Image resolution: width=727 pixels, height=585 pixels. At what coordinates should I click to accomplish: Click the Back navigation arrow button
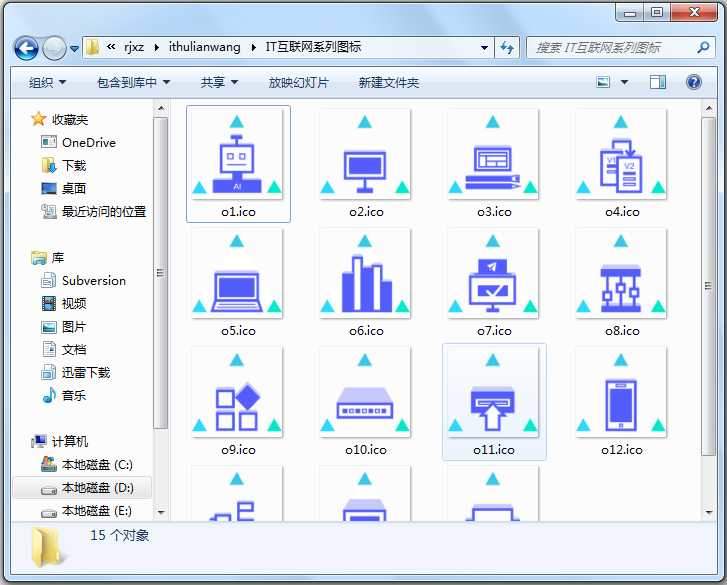click(x=26, y=48)
